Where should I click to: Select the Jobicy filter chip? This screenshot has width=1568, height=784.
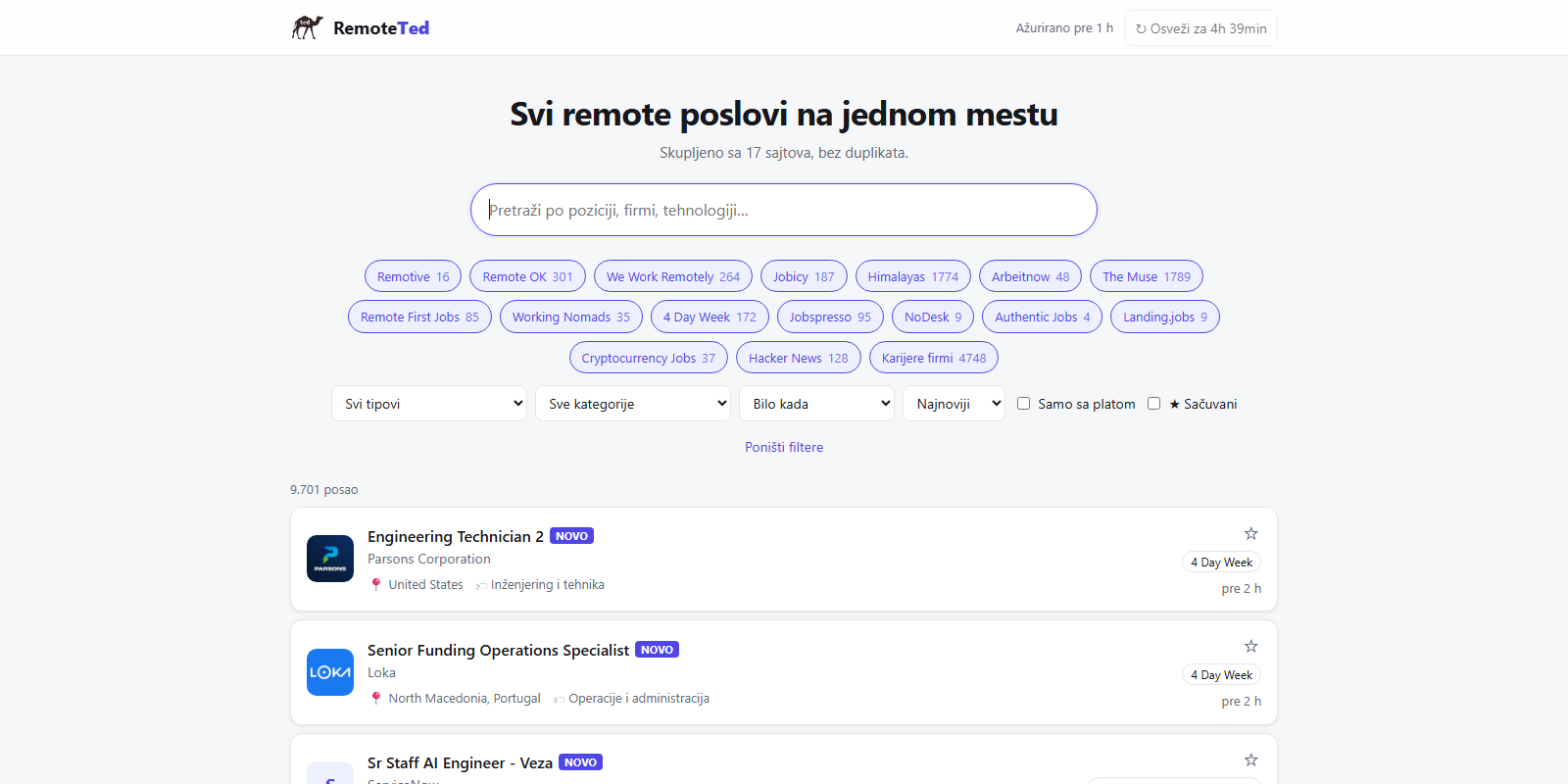pos(804,276)
